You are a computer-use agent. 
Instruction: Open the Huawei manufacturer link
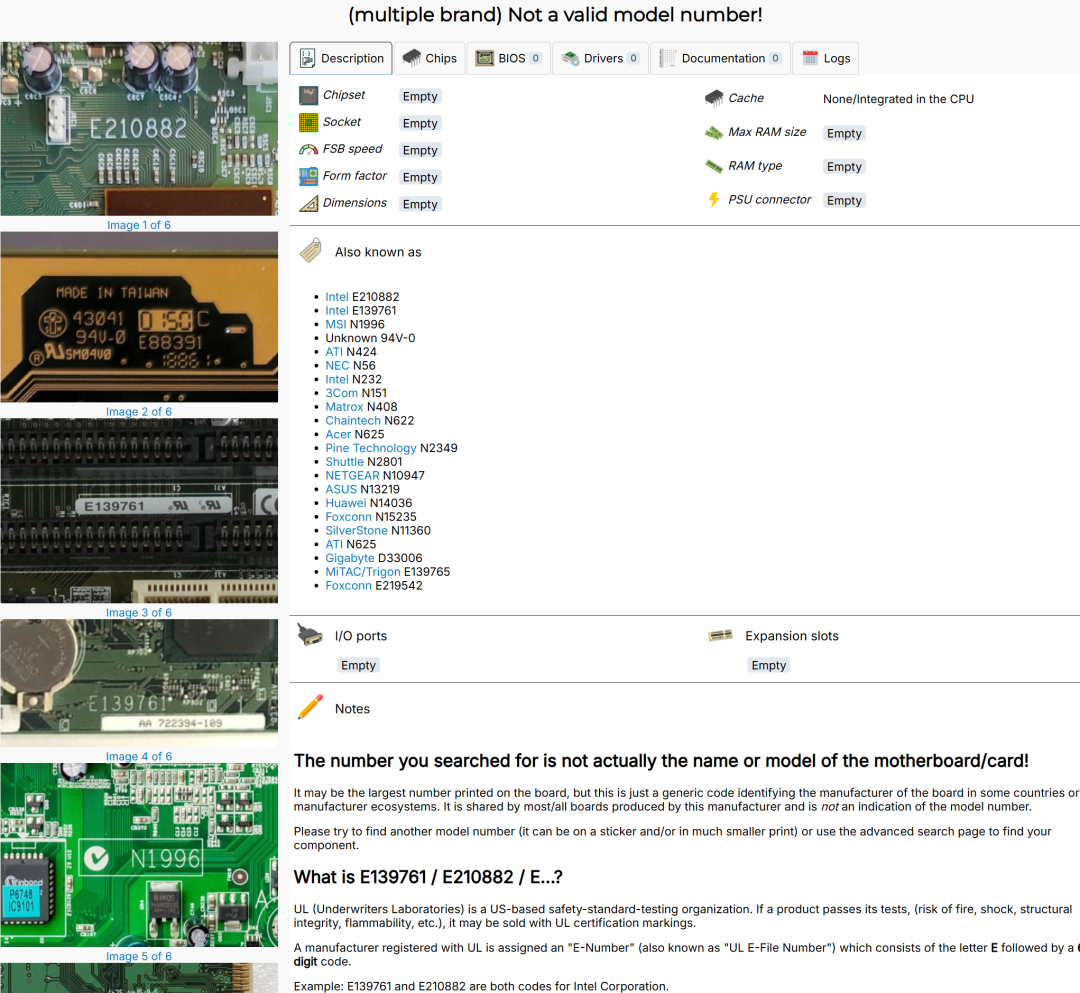346,503
